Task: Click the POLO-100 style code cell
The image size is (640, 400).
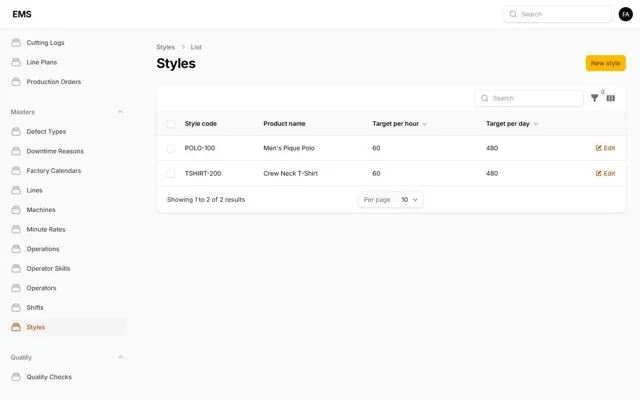Action: [x=200, y=148]
